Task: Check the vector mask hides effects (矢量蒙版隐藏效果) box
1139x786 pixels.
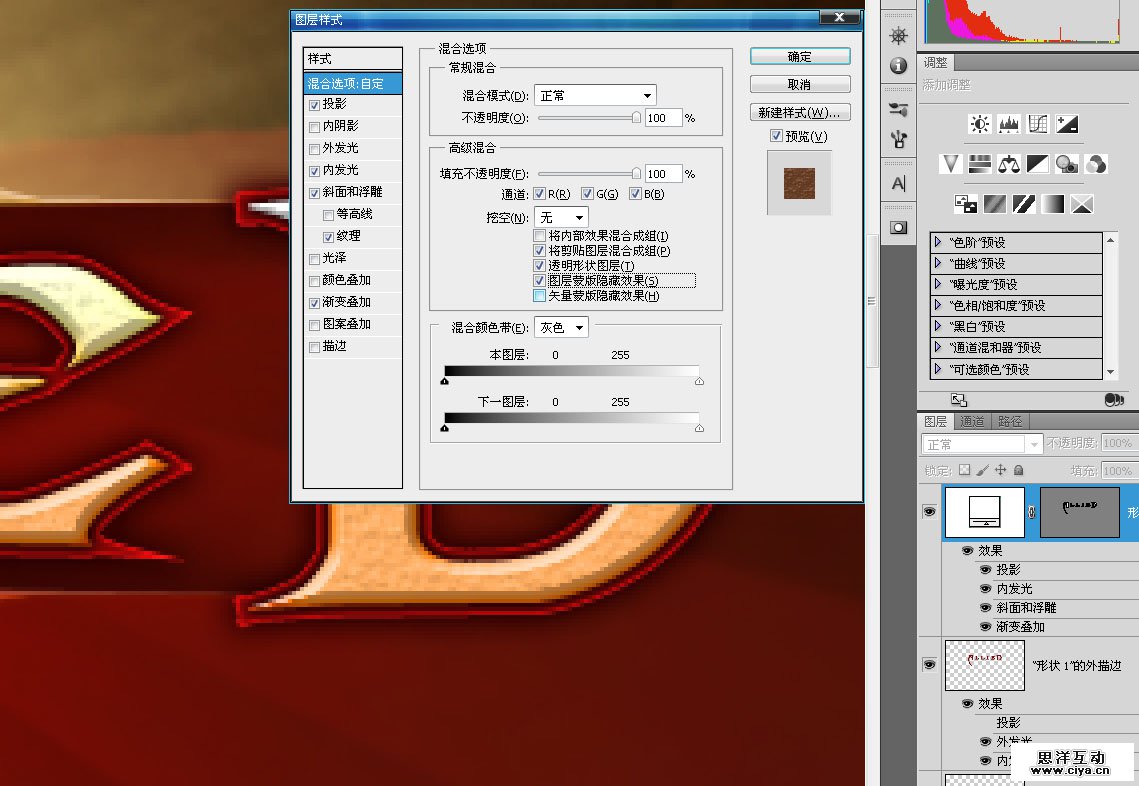Action: [x=540, y=296]
